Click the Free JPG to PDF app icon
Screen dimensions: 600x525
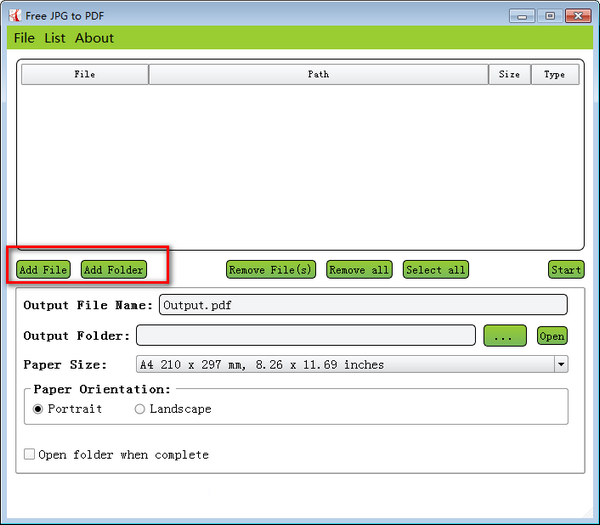click(15, 15)
